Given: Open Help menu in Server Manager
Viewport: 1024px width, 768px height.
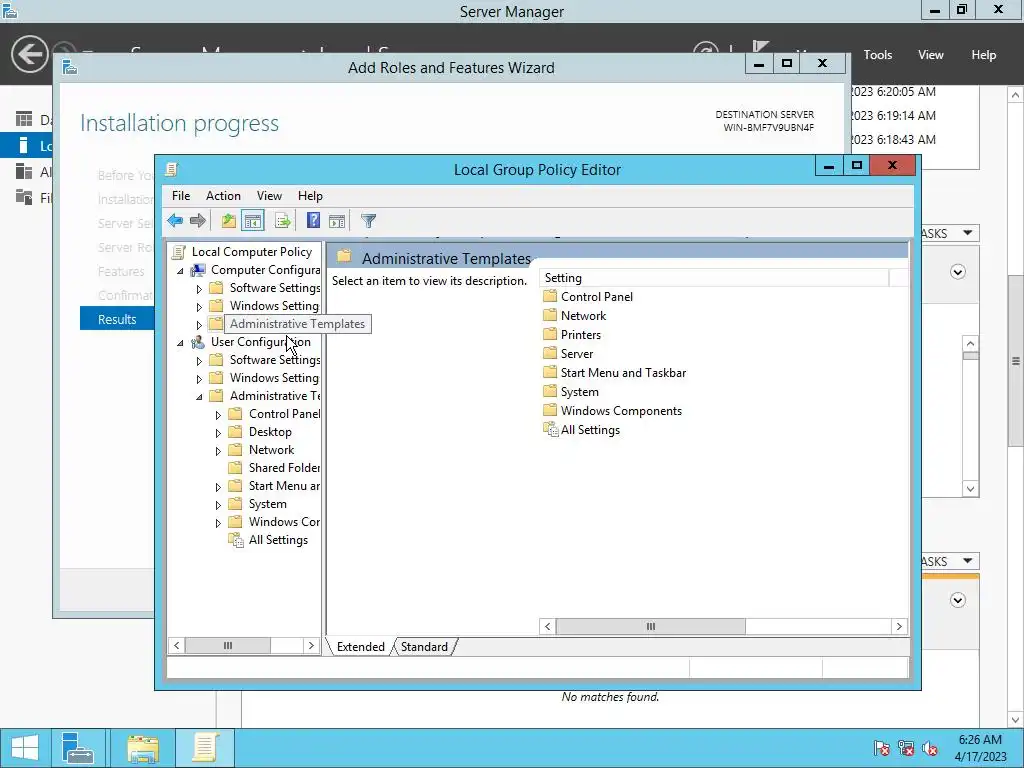Looking at the screenshot, I should [x=984, y=55].
